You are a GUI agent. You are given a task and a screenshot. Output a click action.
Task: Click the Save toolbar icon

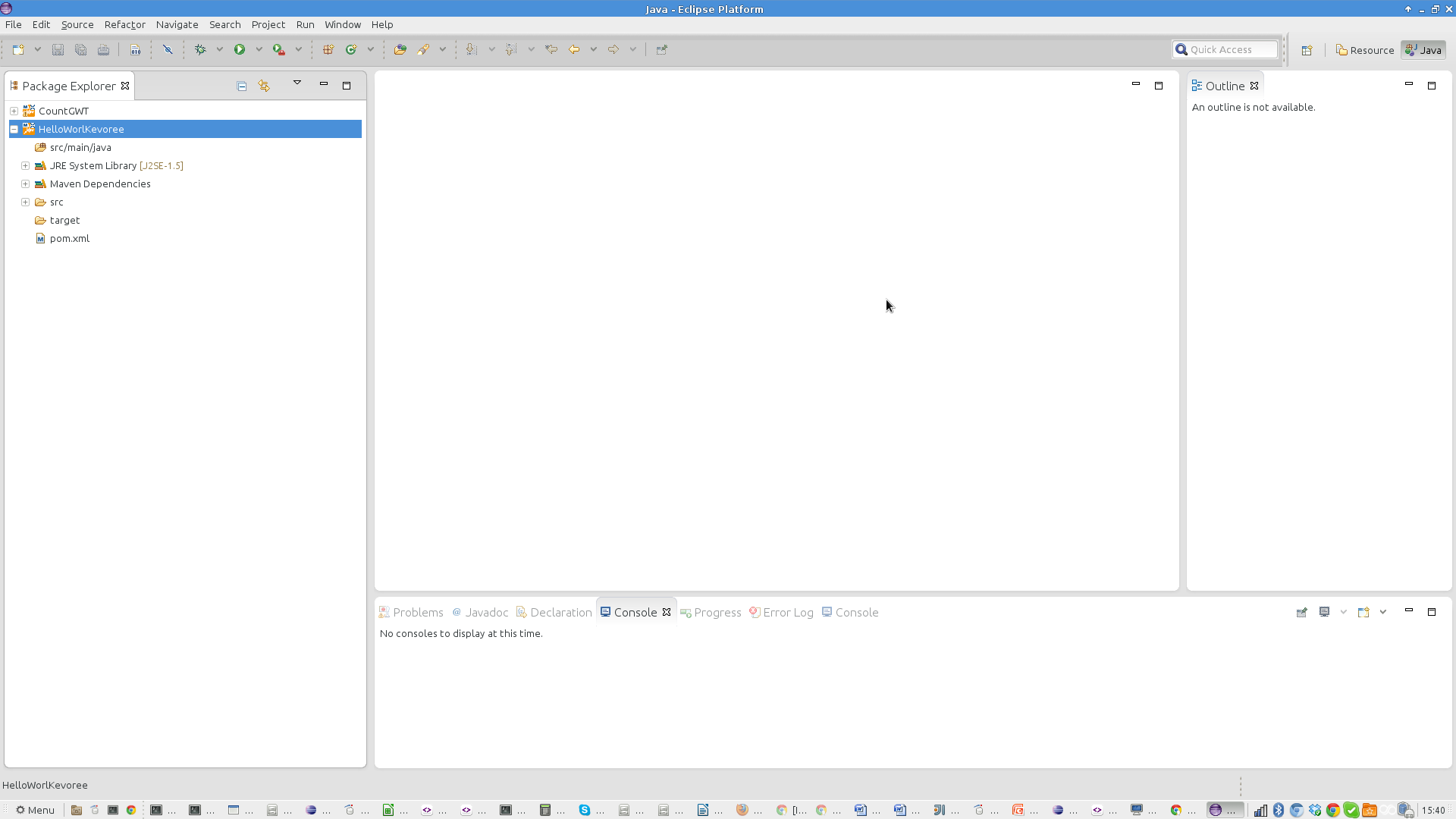[x=58, y=49]
